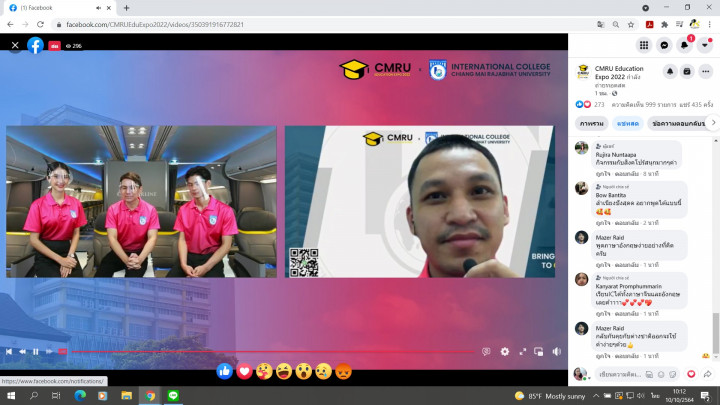Open File Explorer from the taskbar
The image size is (720, 405).
(126, 395)
